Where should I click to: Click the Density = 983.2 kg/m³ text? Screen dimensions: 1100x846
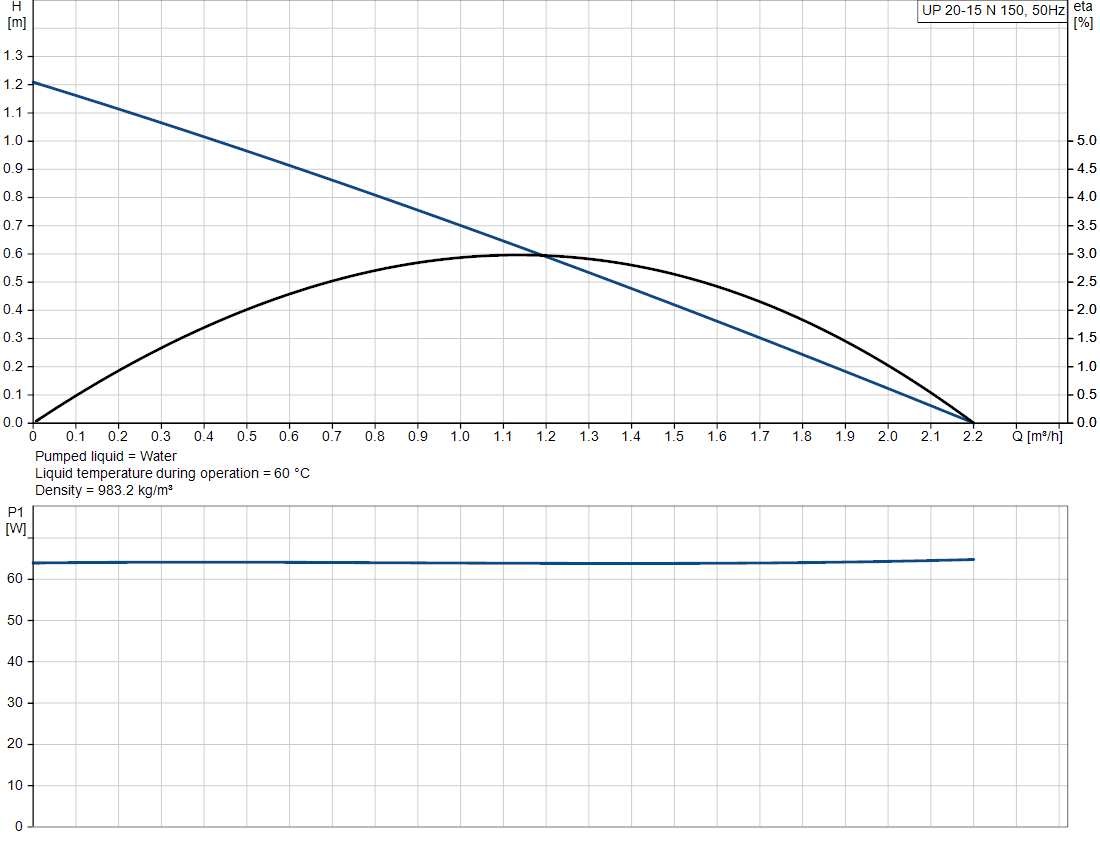click(x=104, y=490)
